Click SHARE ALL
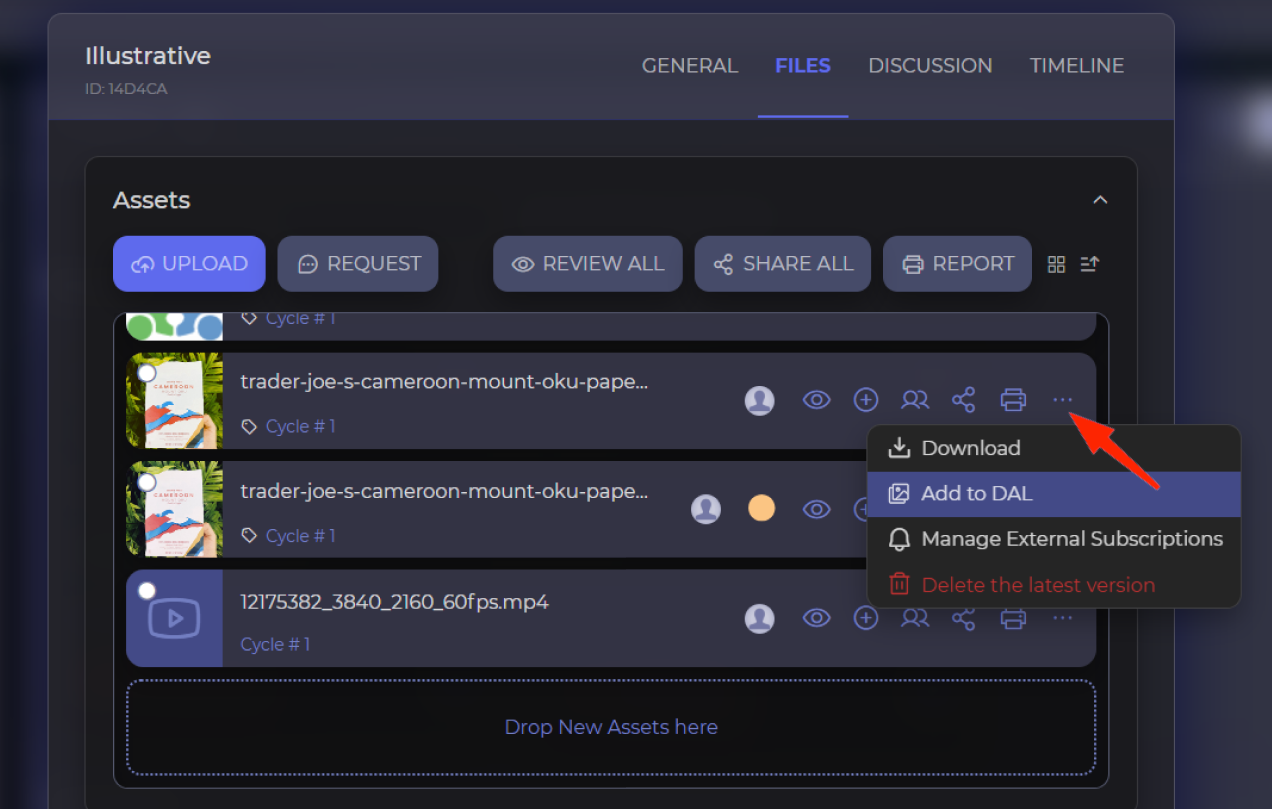Image resolution: width=1272 pixels, height=809 pixels. pyautogui.click(x=783, y=264)
